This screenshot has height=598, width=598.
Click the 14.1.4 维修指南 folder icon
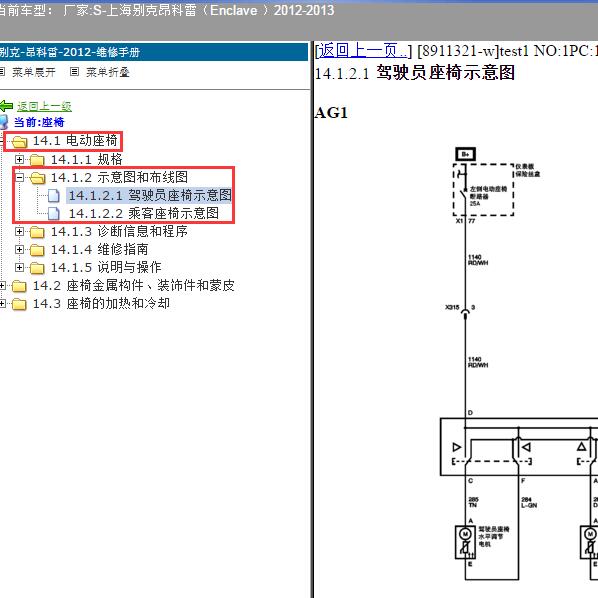(37, 250)
